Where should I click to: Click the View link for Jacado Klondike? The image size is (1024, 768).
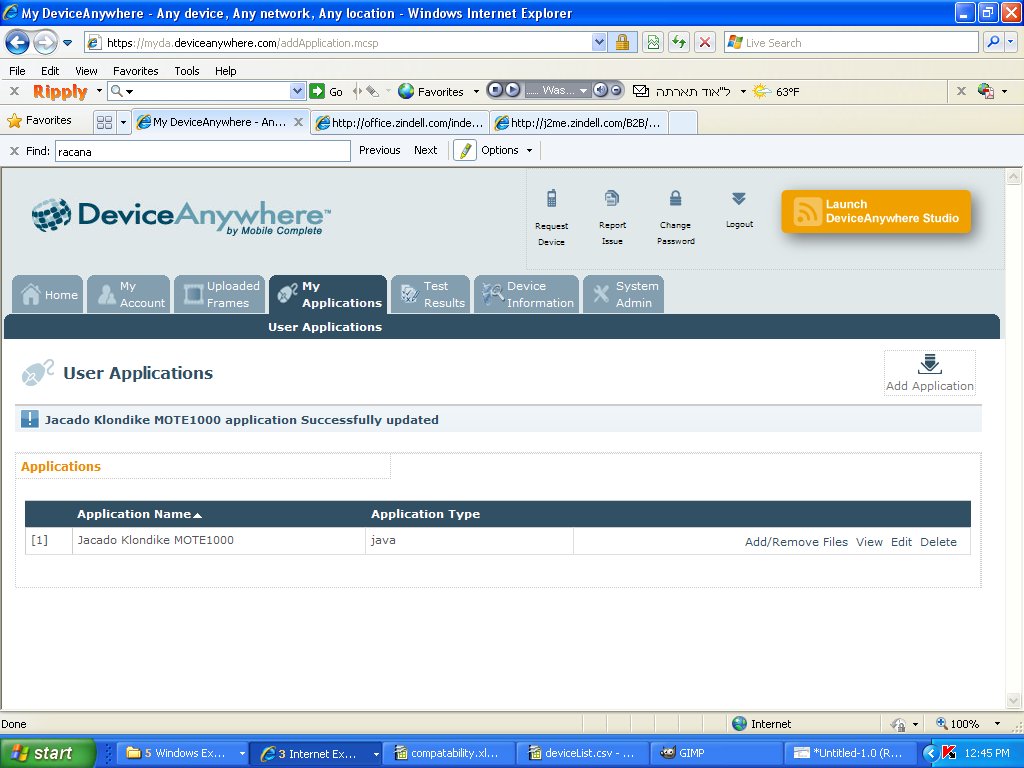[869, 542]
